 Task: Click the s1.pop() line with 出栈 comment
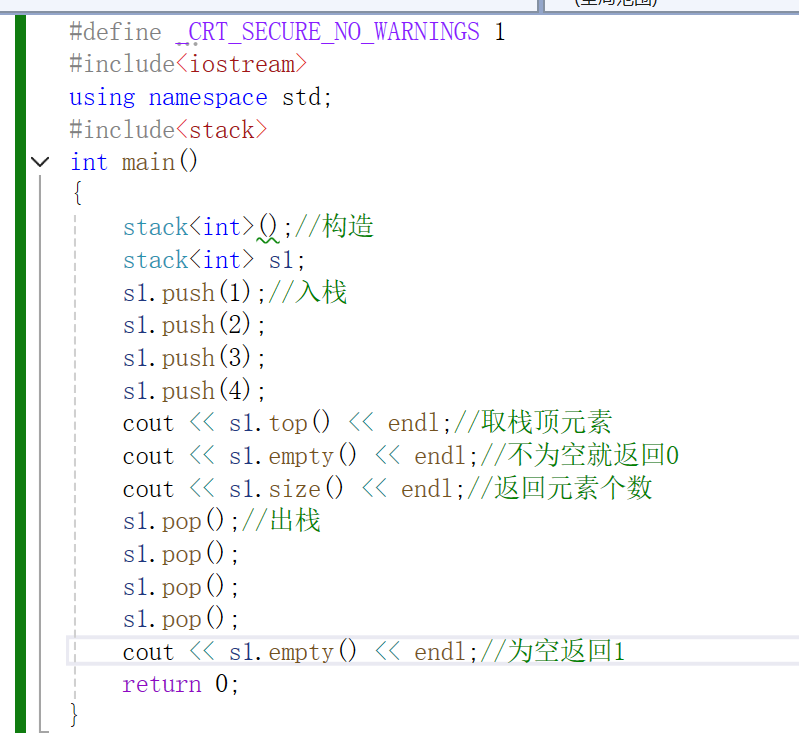pos(222,521)
